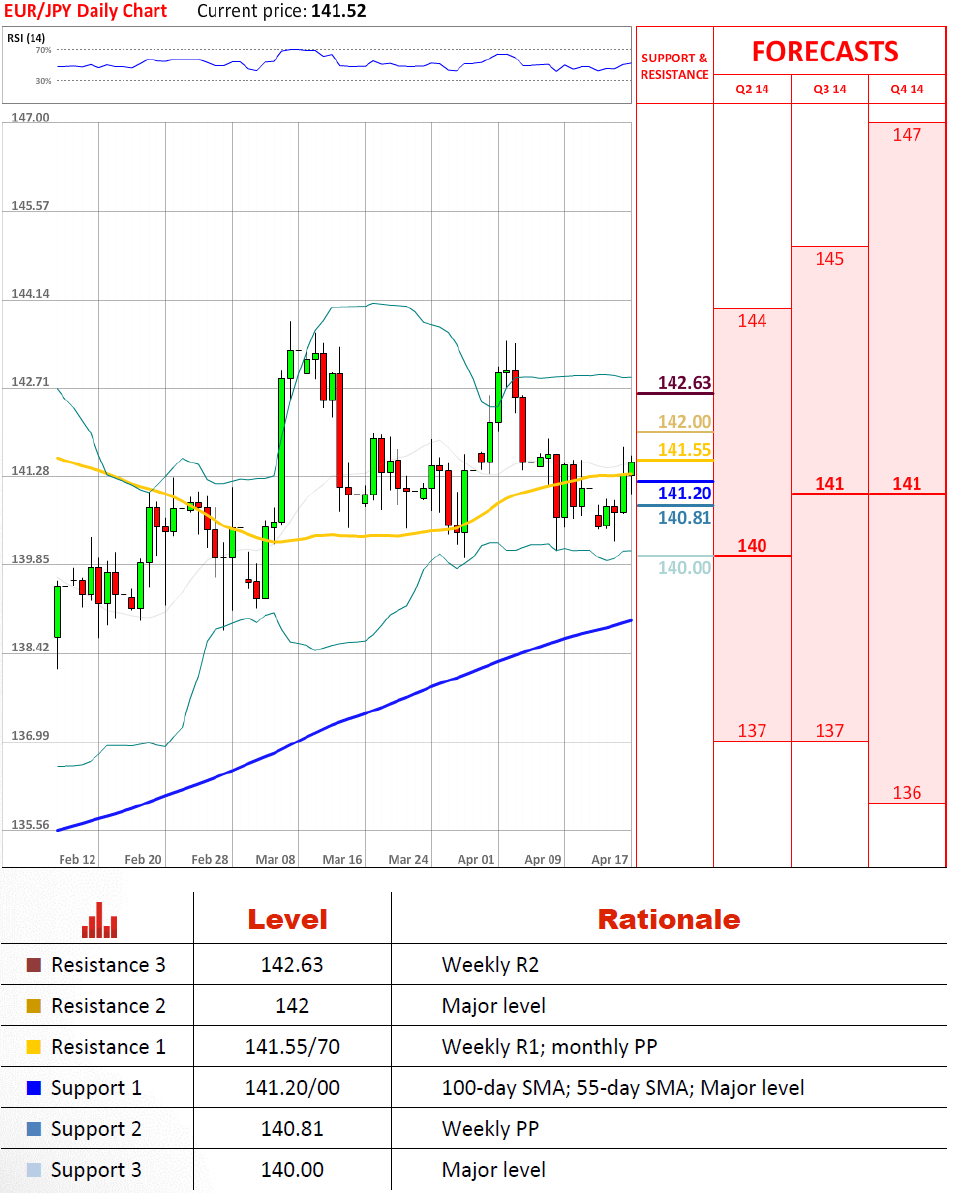Click the RSI 70% threshold label
The width and height of the screenshot is (954, 1193).
coord(43,50)
